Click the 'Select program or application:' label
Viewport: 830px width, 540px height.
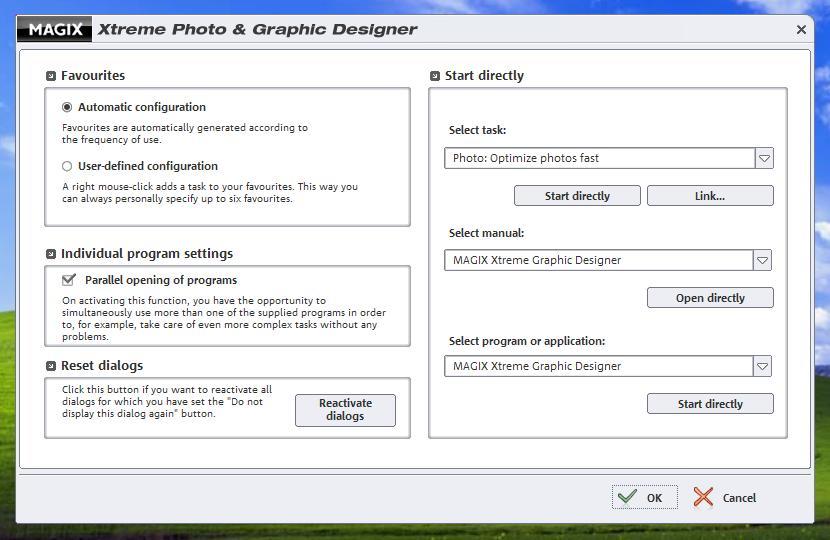click(x=527, y=341)
